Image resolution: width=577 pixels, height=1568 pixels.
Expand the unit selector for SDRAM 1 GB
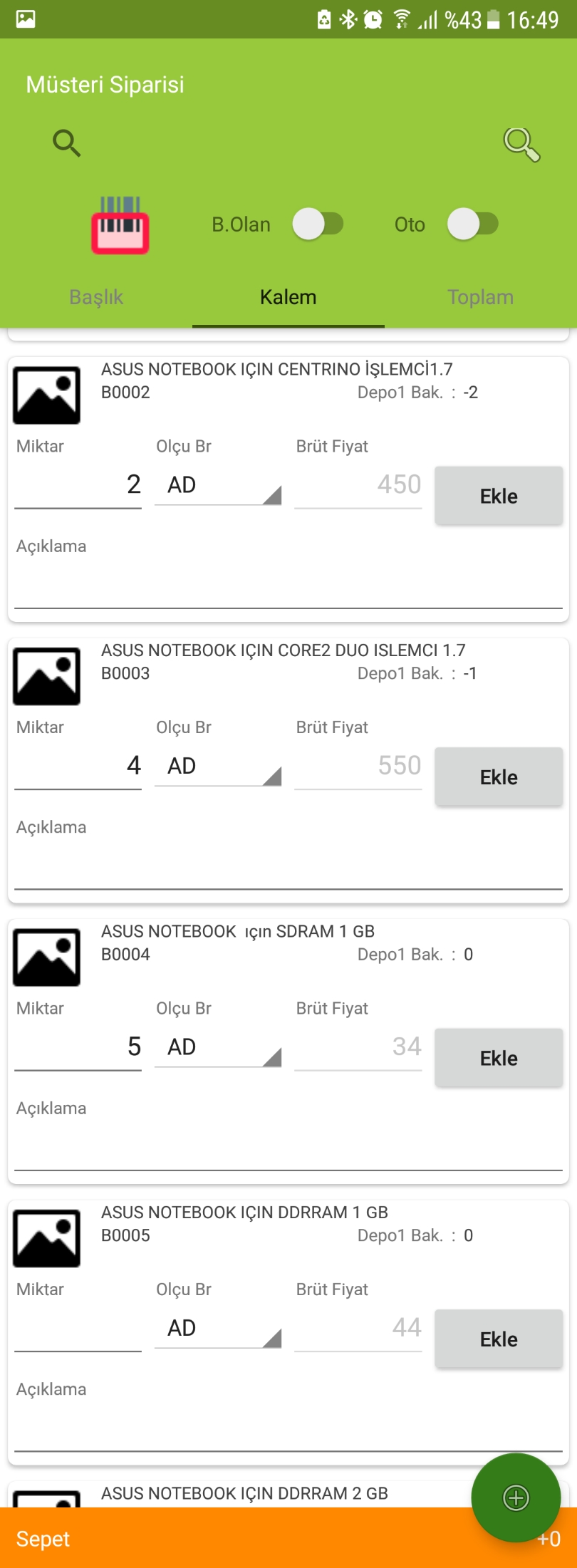coord(218,1047)
